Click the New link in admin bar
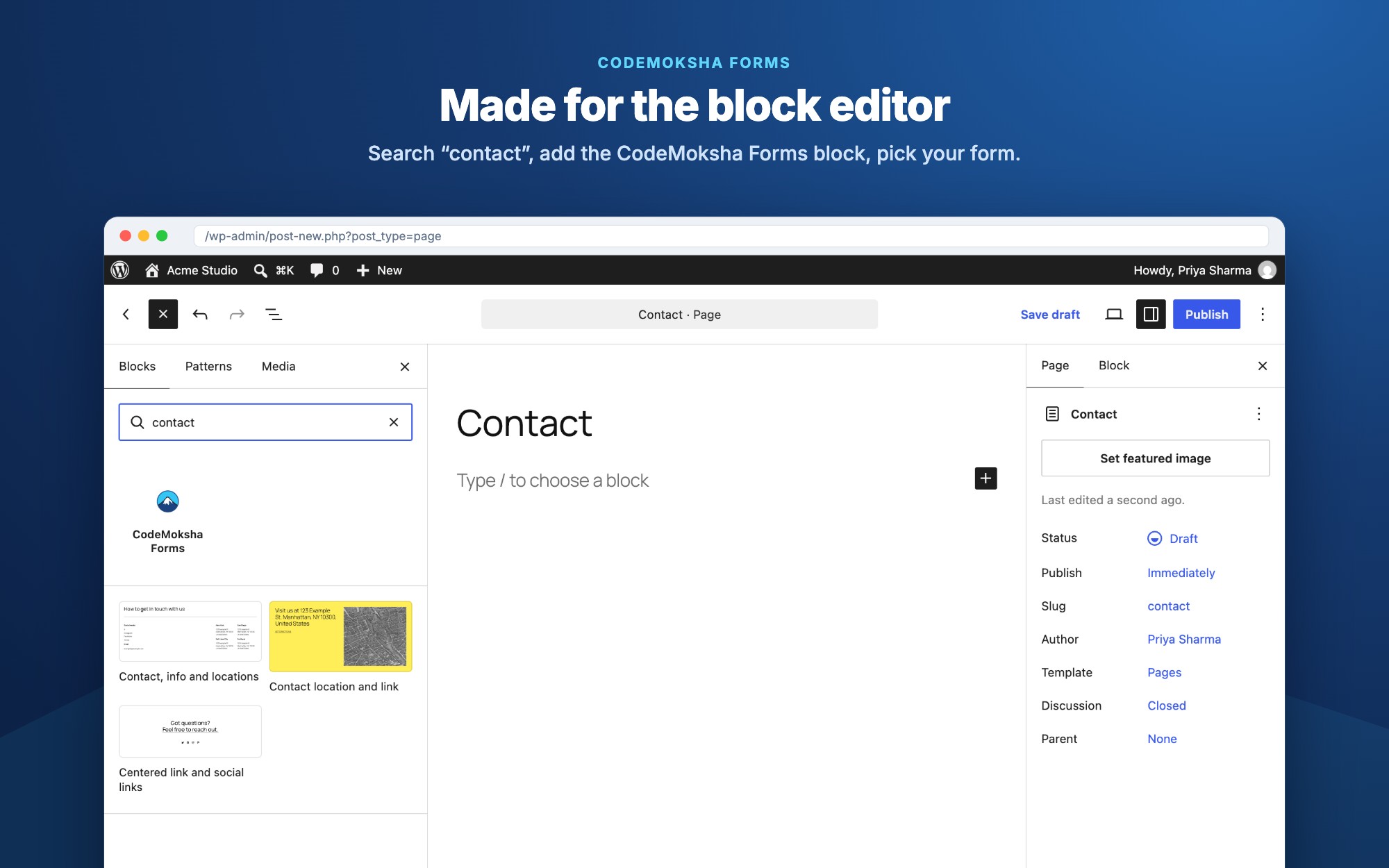 pos(390,270)
